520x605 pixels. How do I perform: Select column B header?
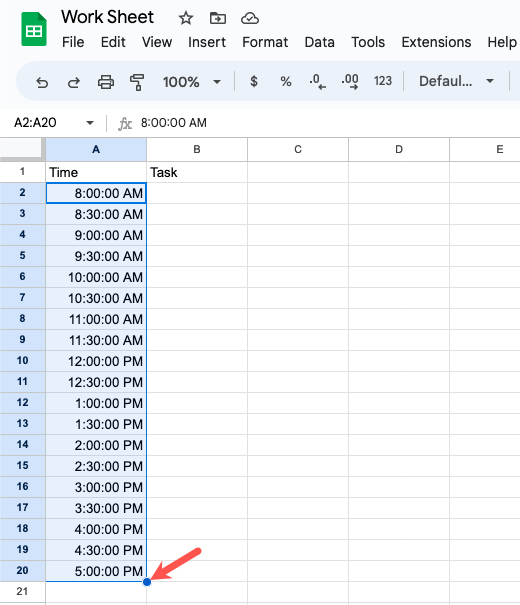pos(197,149)
